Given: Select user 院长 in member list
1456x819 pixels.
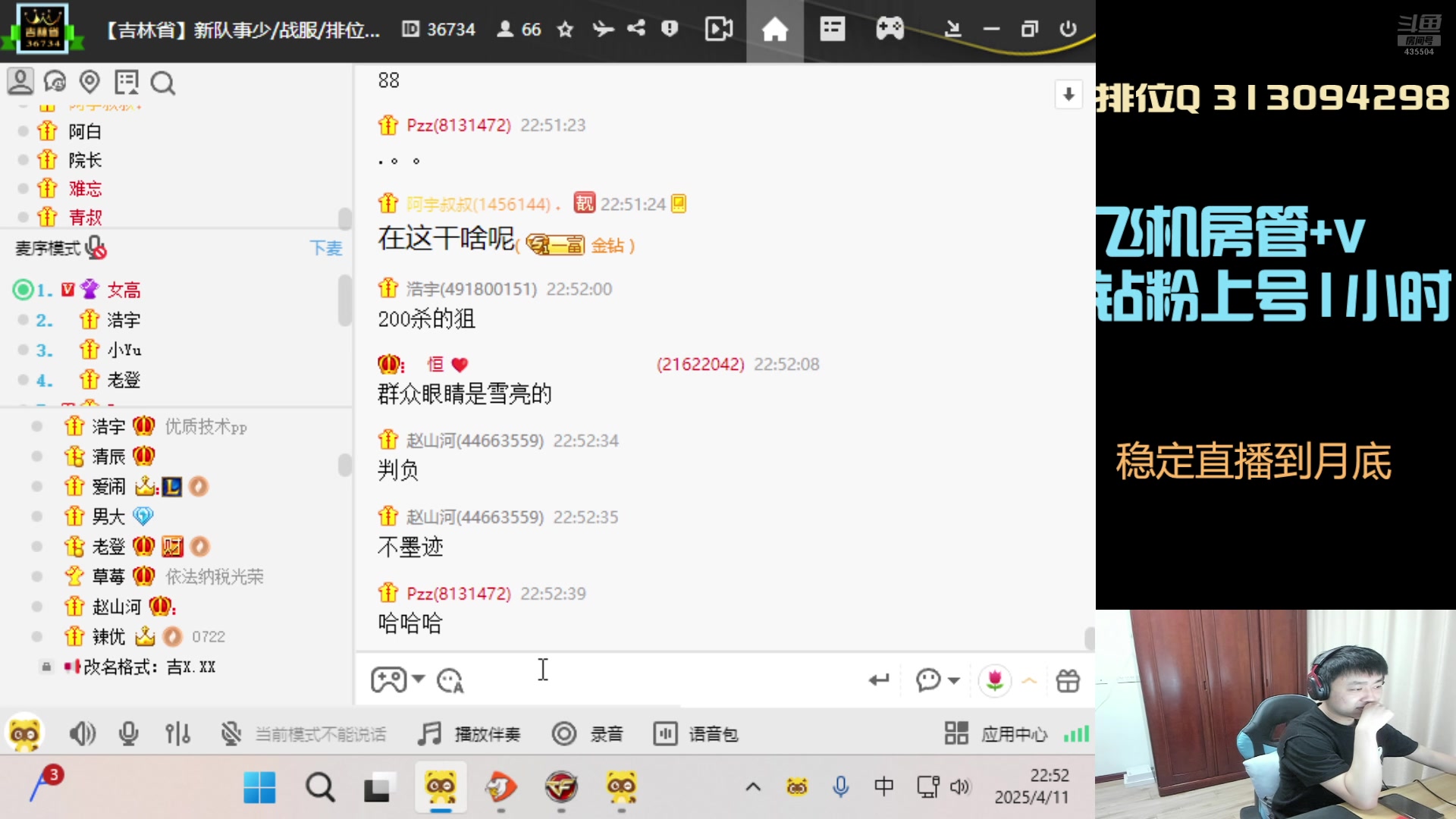Looking at the screenshot, I should tap(84, 160).
